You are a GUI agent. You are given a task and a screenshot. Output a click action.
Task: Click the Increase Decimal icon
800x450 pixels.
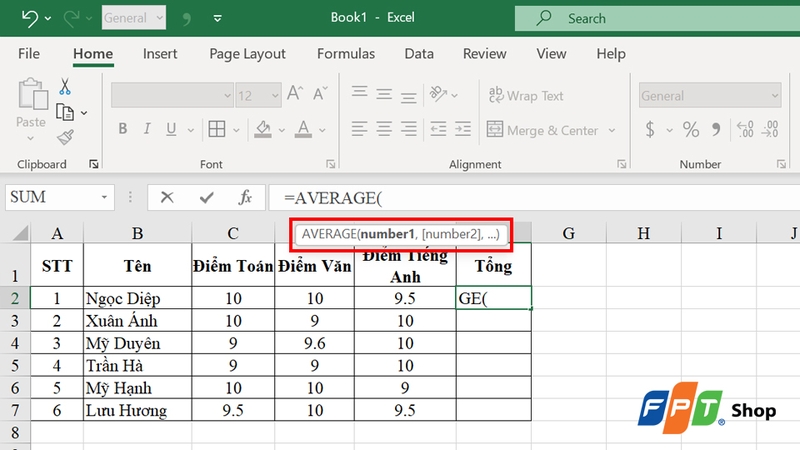(x=745, y=129)
